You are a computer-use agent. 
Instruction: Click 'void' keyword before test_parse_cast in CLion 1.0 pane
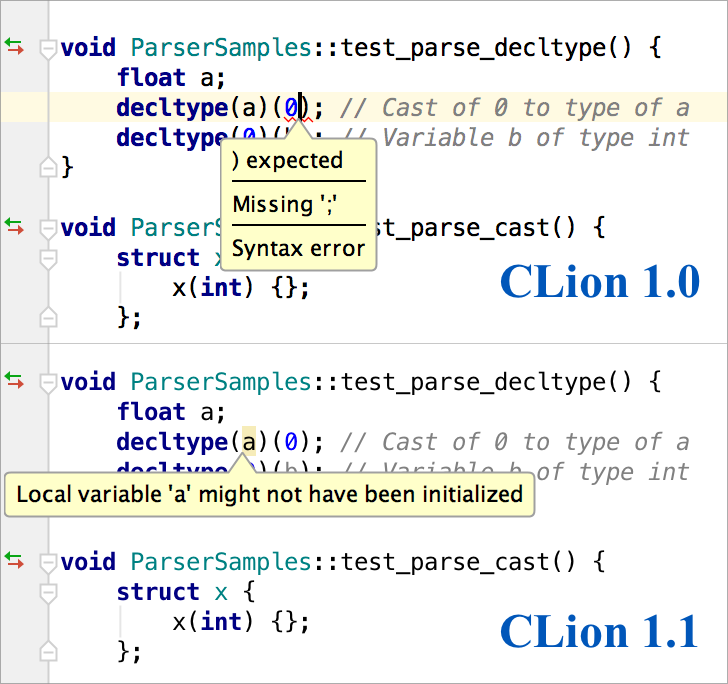click(x=88, y=228)
